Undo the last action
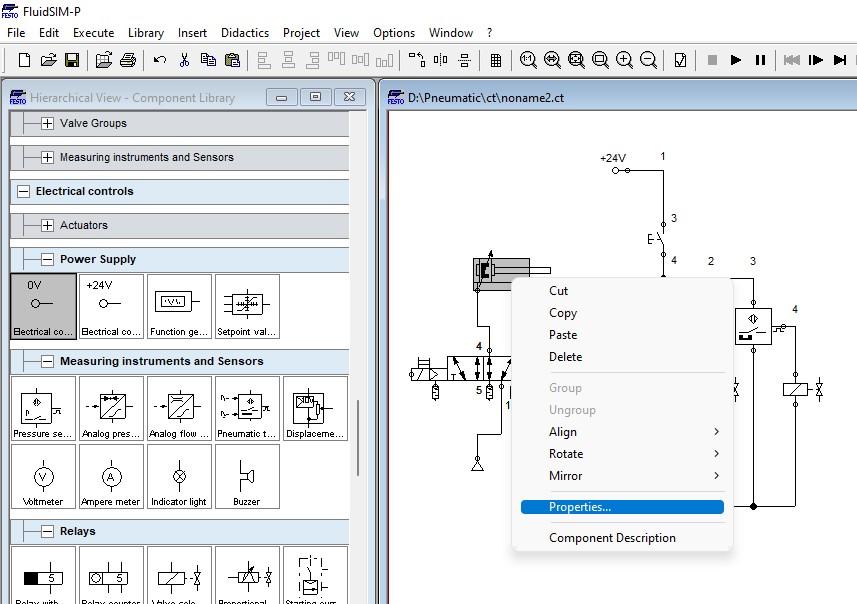Image resolution: width=857 pixels, height=604 pixels. click(160, 60)
